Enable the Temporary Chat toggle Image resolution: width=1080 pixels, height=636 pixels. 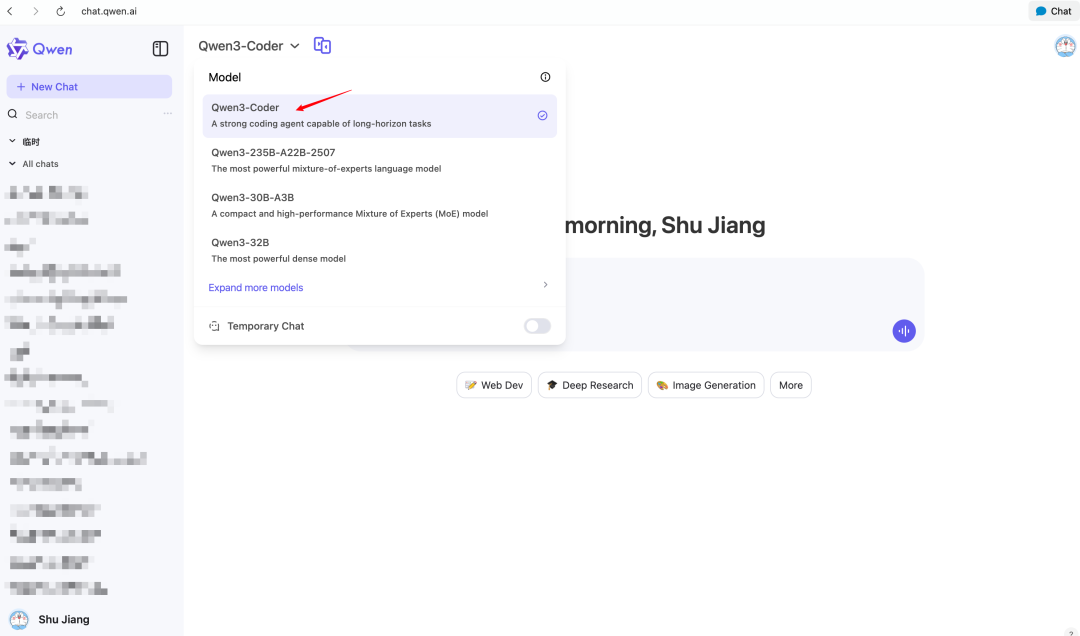(537, 326)
